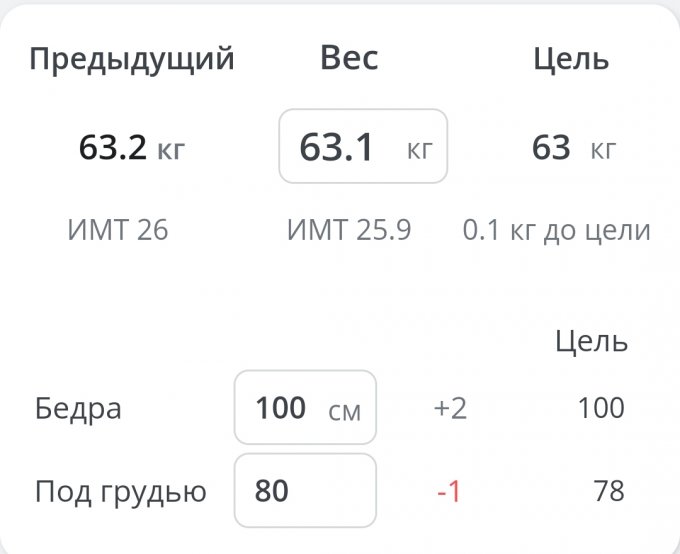Image resolution: width=680 pixels, height=554 pixels.
Task: Tap the Цель header above measurement goals
Action: click(x=591, y=342)
